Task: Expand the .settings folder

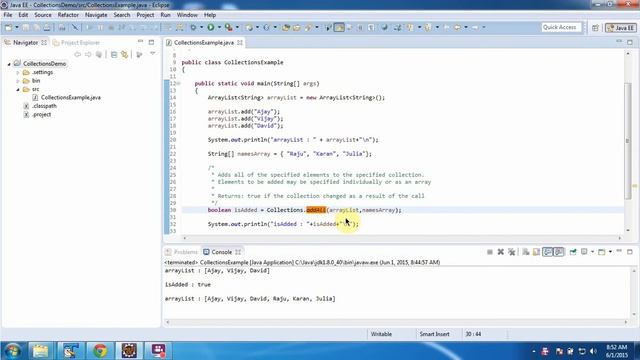Action: coord(18,73)
